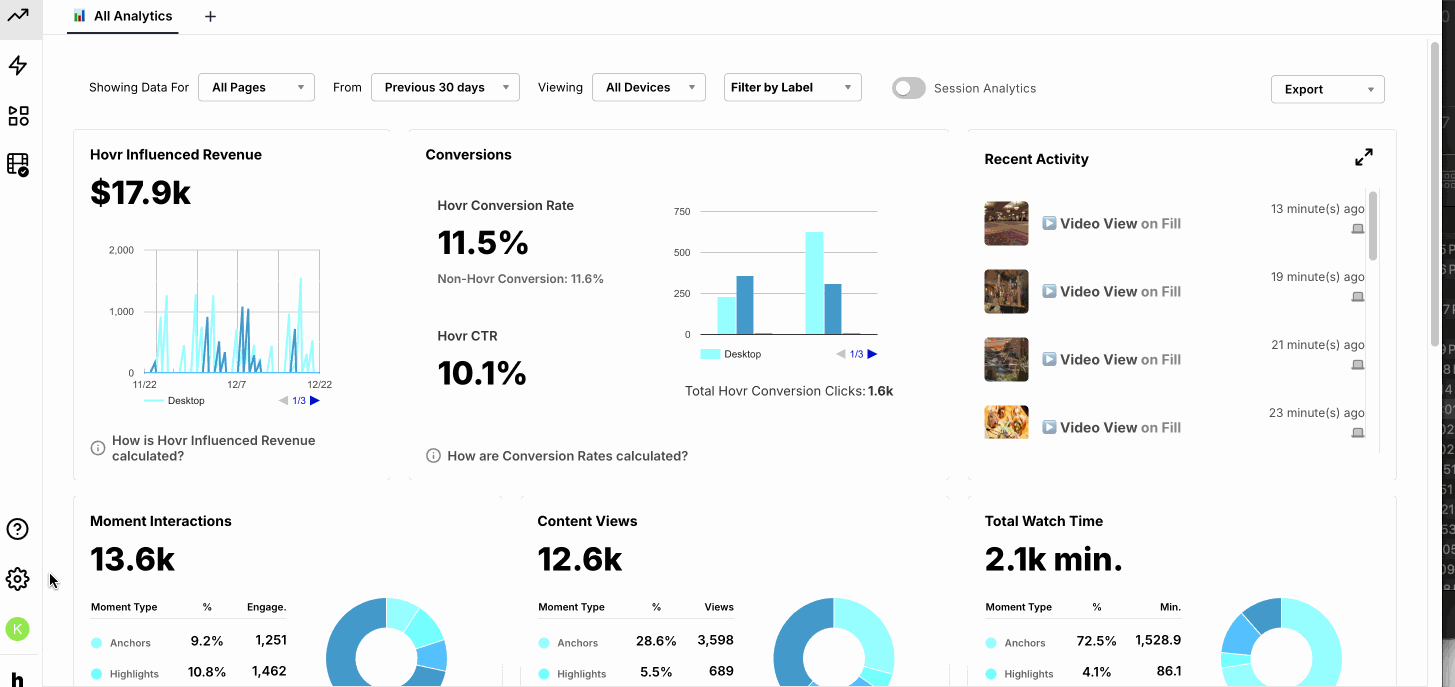Open the video library sidebar icon
Image resolution: width=1455 pixels, height=687 pixels.
pyautogui.click(x=18, y=164)
